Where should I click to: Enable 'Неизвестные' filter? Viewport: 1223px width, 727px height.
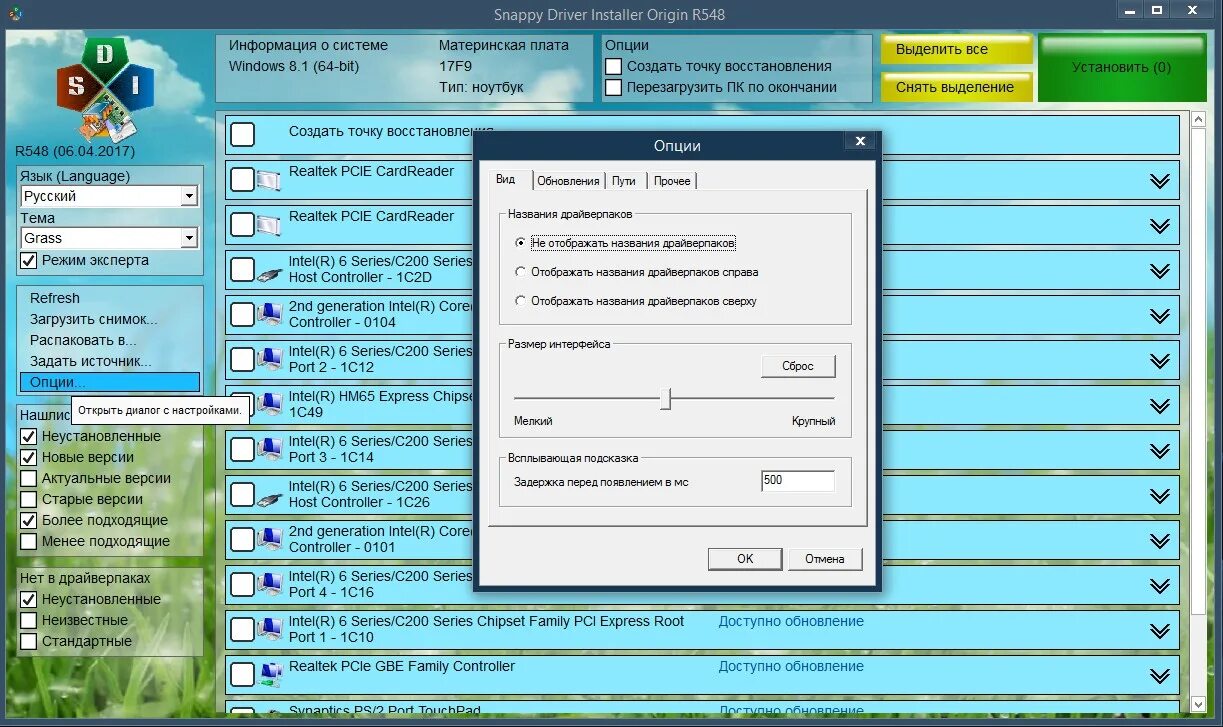pos(29,620)
